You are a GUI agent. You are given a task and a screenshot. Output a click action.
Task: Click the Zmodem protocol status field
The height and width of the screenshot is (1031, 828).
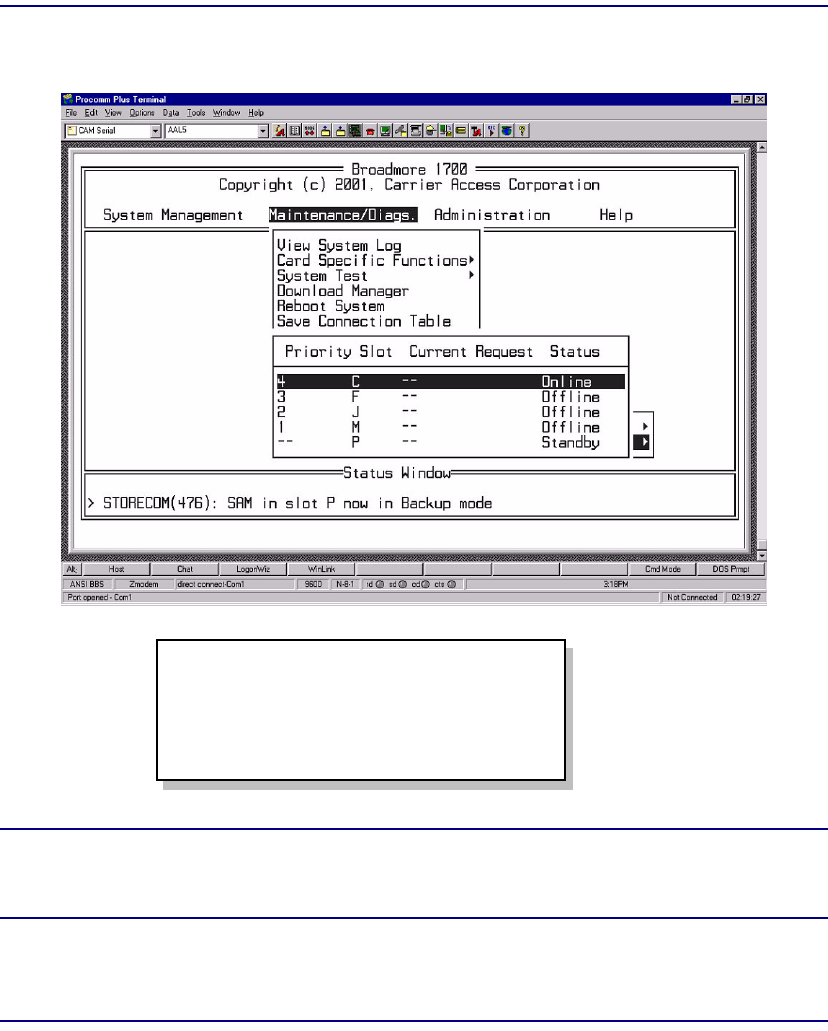point(144,584)
